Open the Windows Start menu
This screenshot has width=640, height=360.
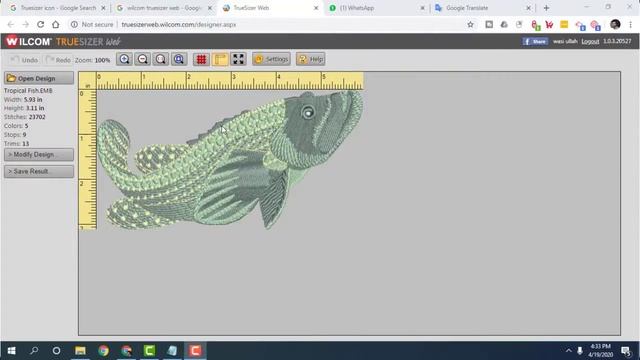tap(11, 351)
